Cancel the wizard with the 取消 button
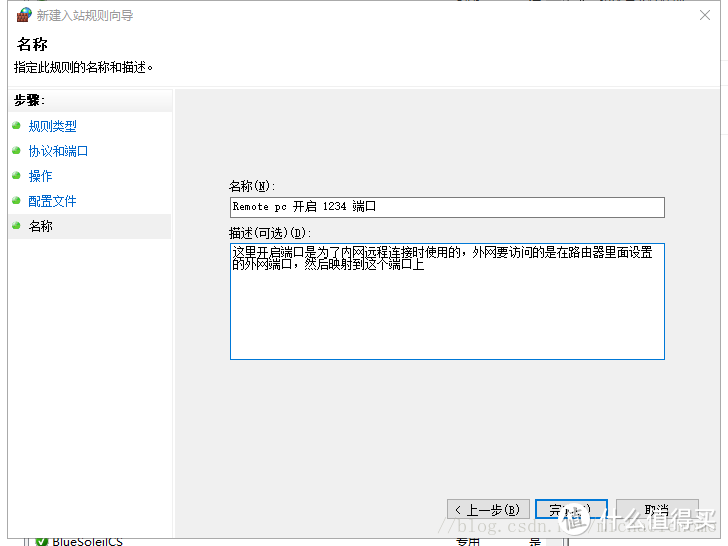 pyautogui.click(x=656, y=510)
